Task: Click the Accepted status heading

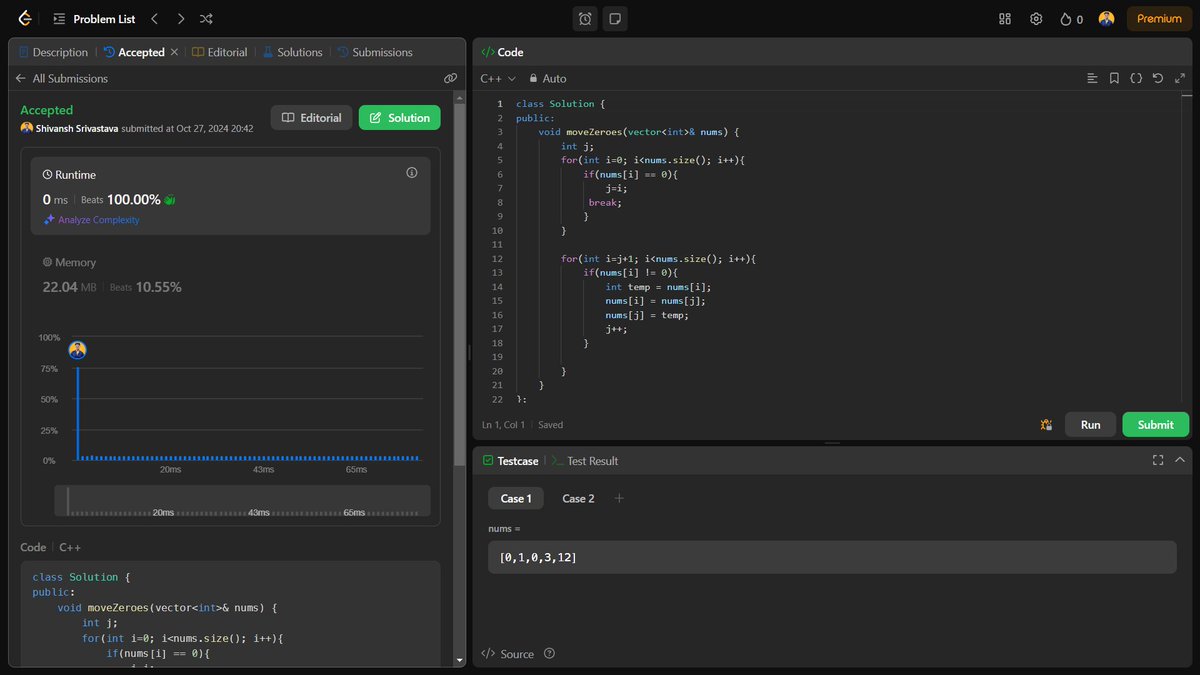Action: pos(47,110)
